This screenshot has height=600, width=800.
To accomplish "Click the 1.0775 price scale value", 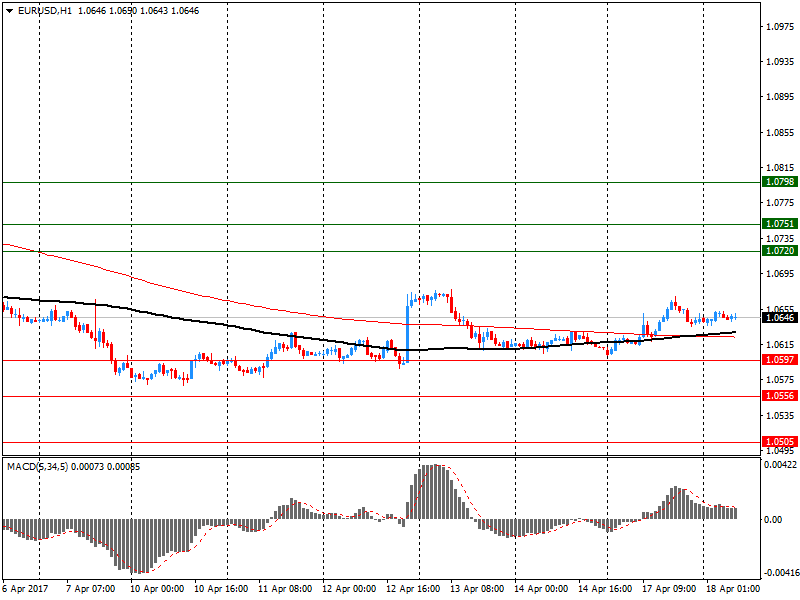I will 781,203.
